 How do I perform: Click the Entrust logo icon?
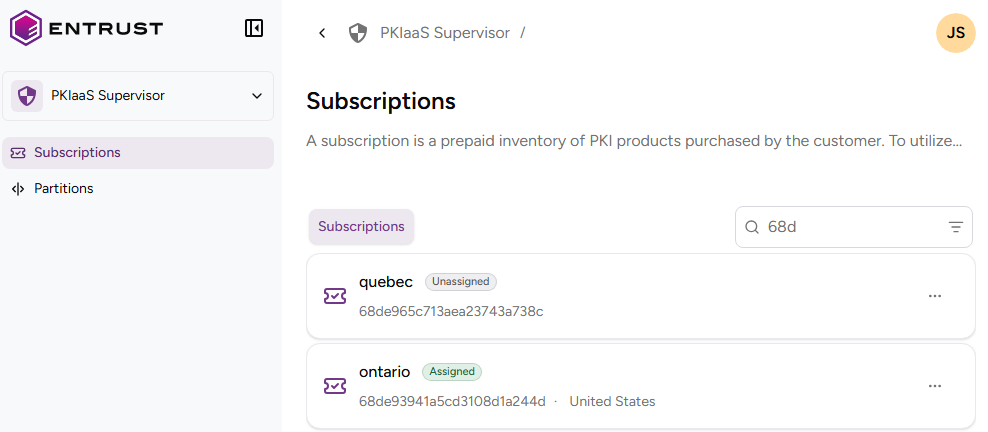(26, 28)
